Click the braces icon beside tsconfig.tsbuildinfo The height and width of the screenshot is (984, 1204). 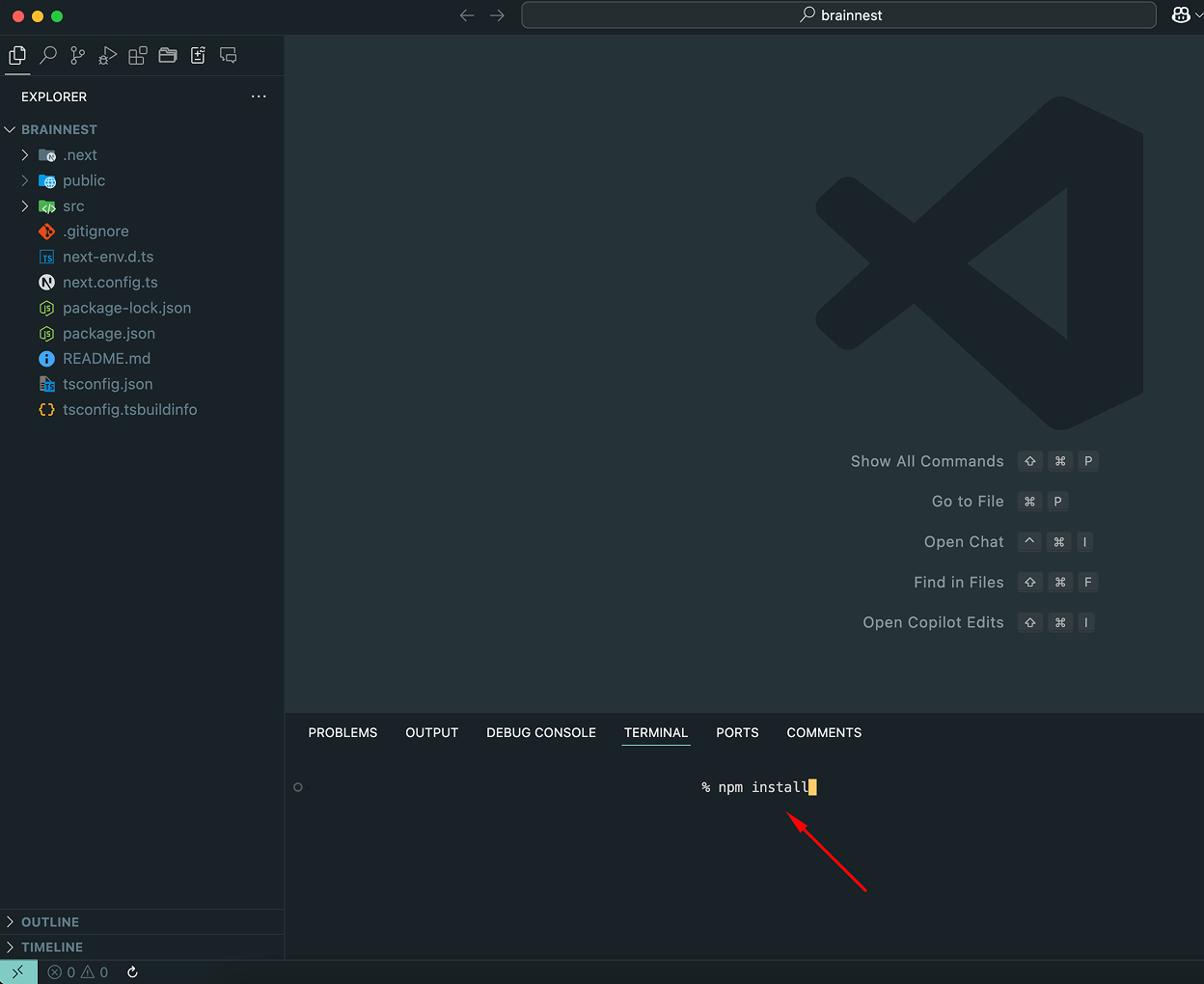click(x=46, y=410)
